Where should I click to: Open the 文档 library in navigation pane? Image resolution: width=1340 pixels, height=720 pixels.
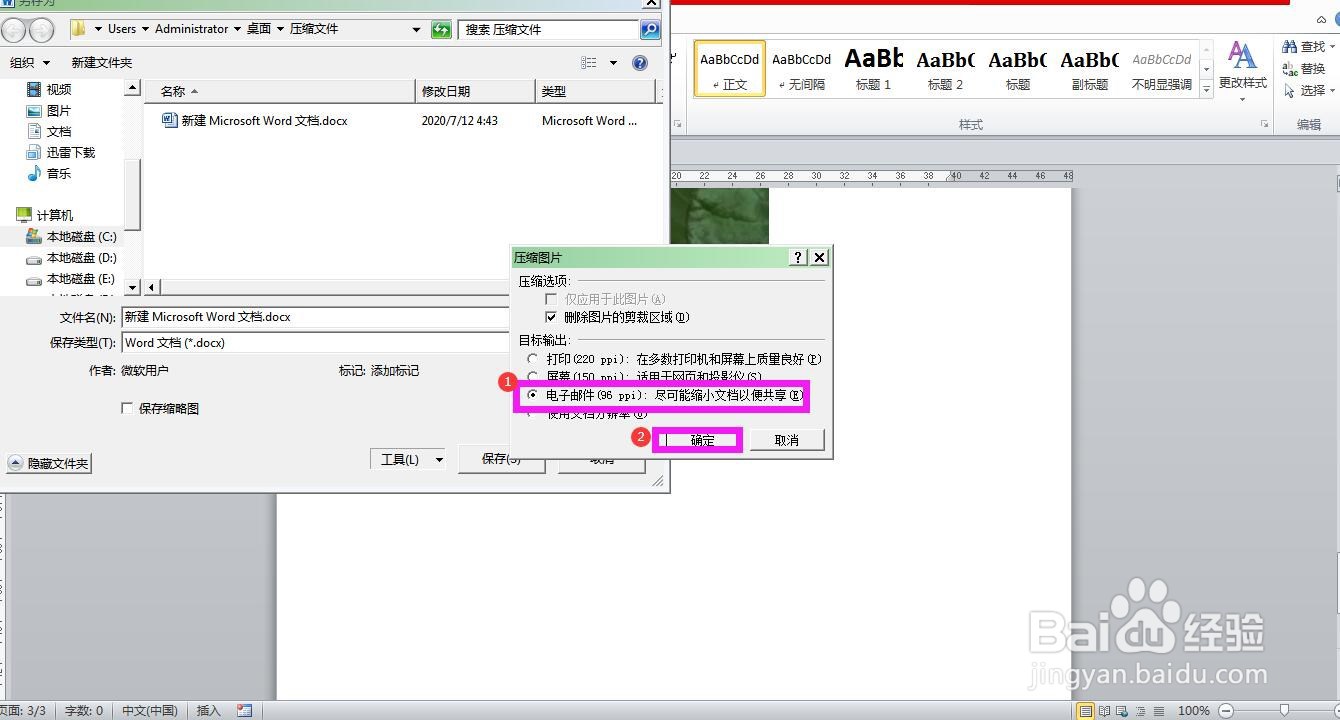click(49, 131)
